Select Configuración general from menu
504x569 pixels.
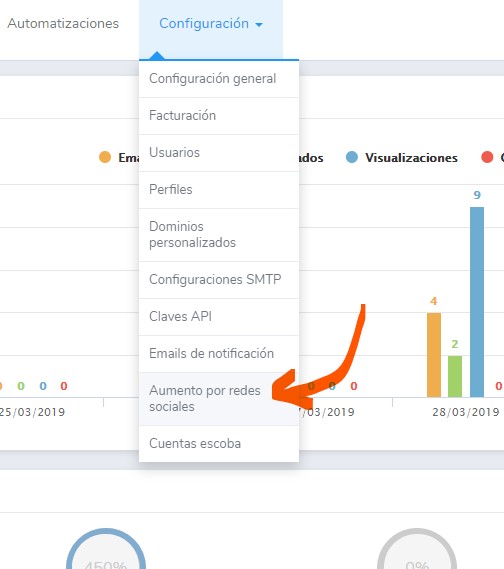click(x=219, y=79)
